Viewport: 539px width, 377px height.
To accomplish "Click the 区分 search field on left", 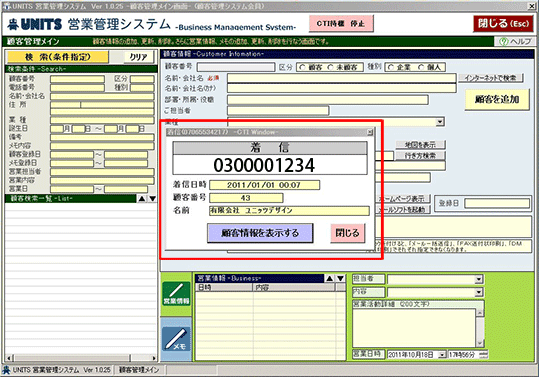I will 142,79.
